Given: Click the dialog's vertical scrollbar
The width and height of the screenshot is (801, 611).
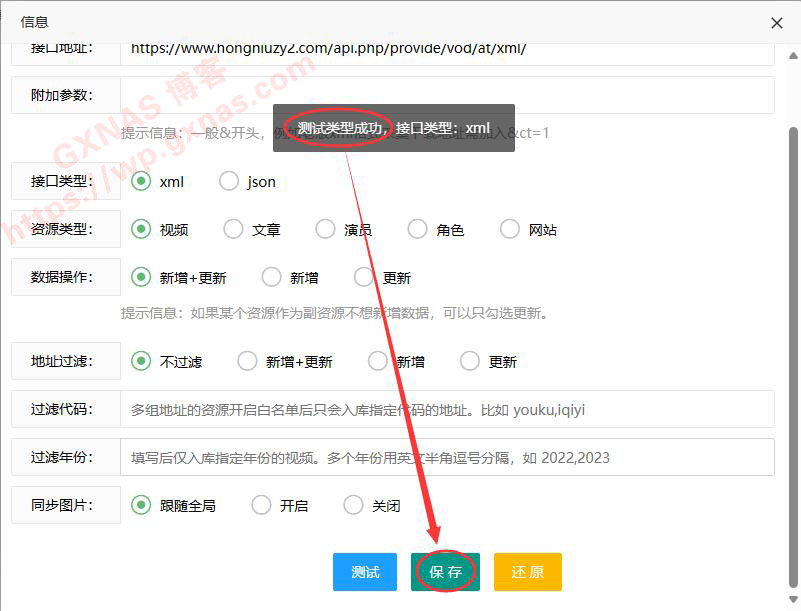Looking at the screenshot, I should (x=792, y=300).
